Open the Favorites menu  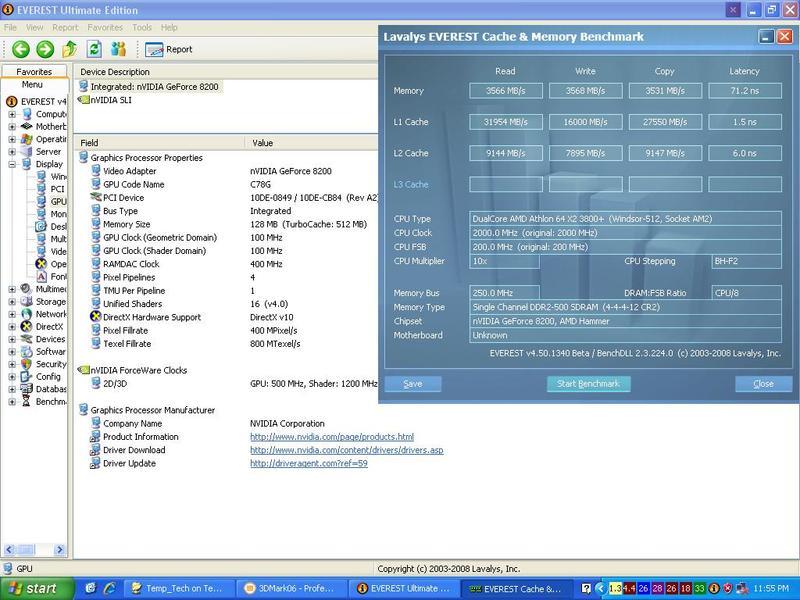105,28
